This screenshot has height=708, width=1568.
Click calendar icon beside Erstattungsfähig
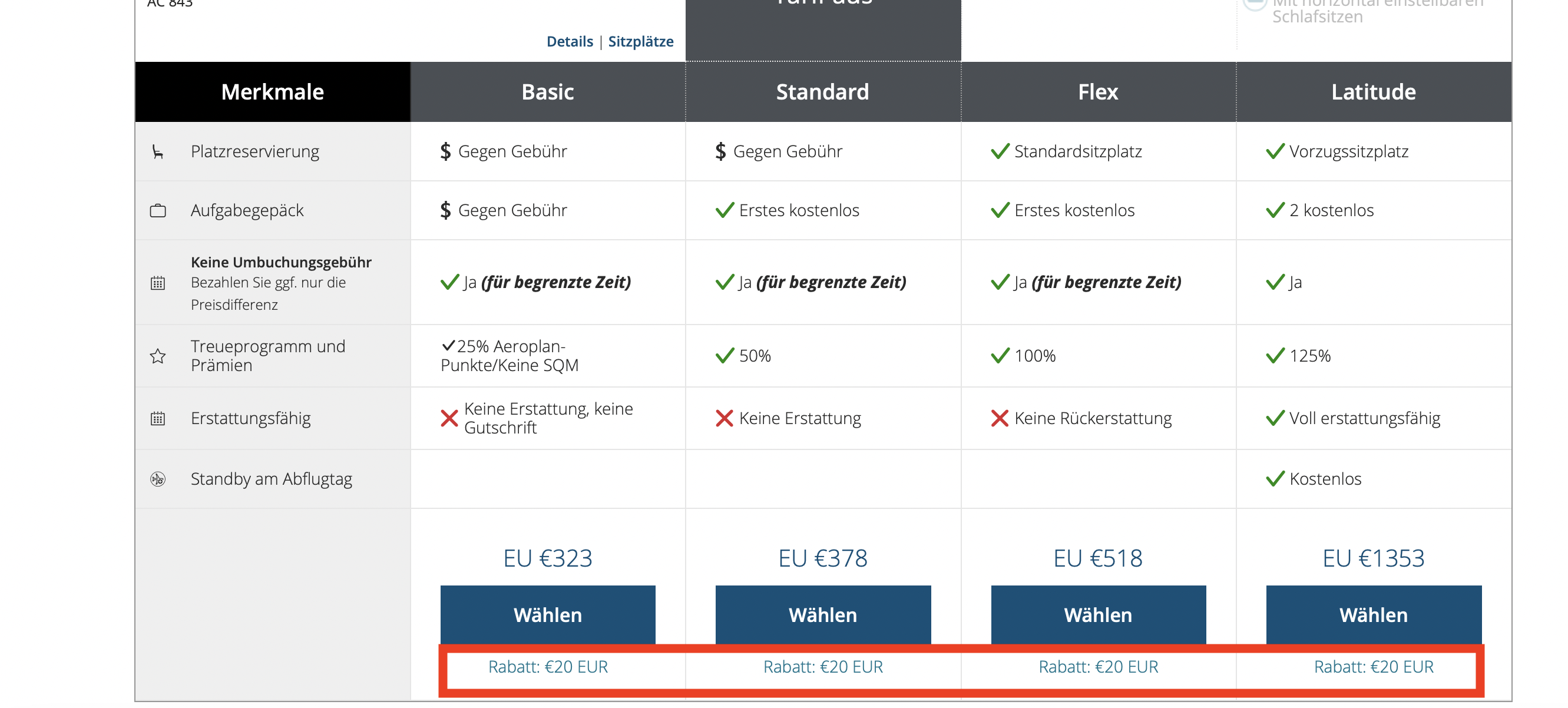(158, 419)
